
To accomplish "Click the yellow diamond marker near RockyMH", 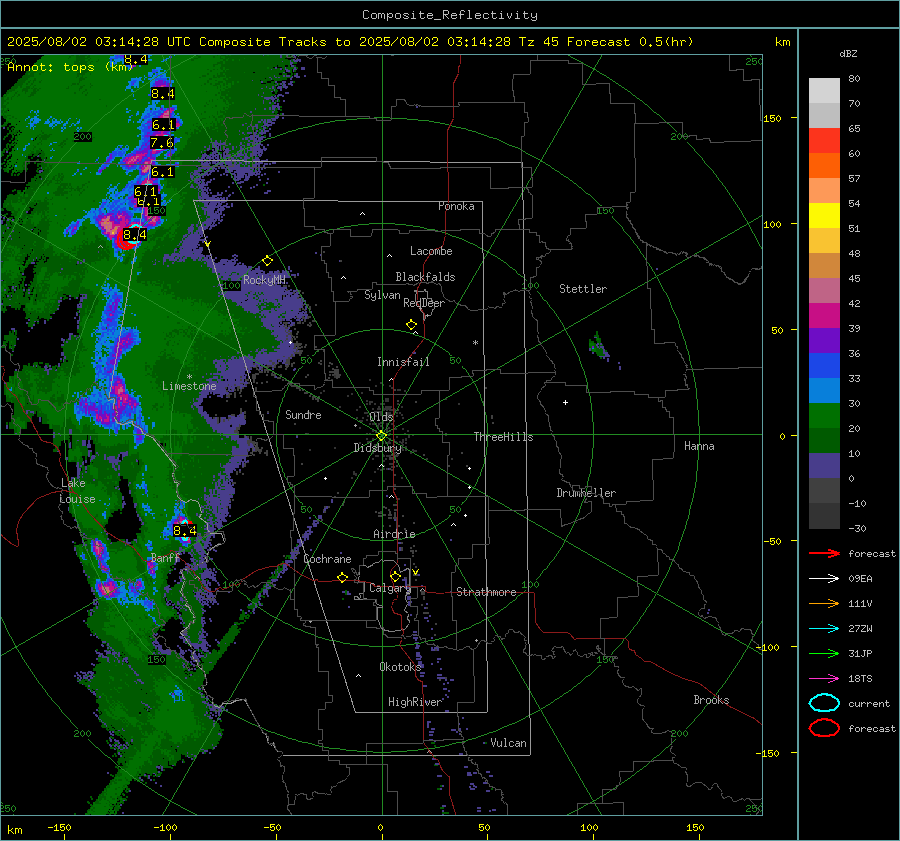I will [267, 261].
